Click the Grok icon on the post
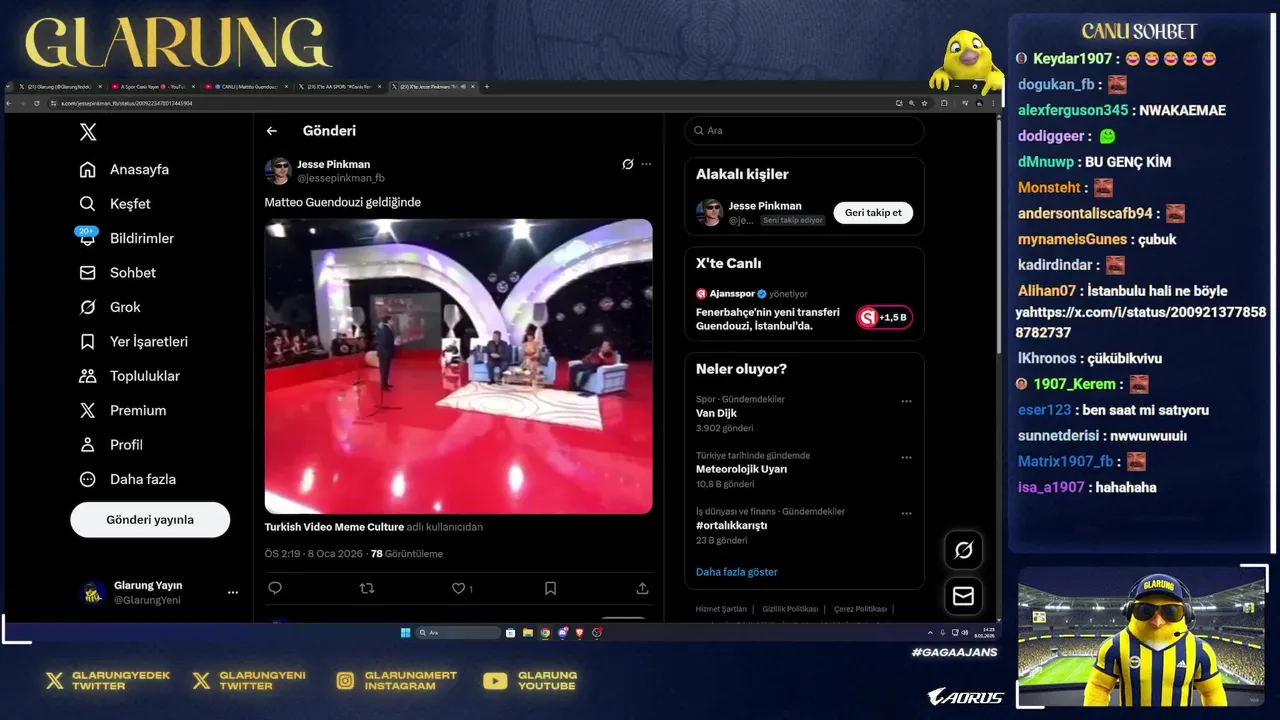The image size is (1280, 720). (628, 164)
